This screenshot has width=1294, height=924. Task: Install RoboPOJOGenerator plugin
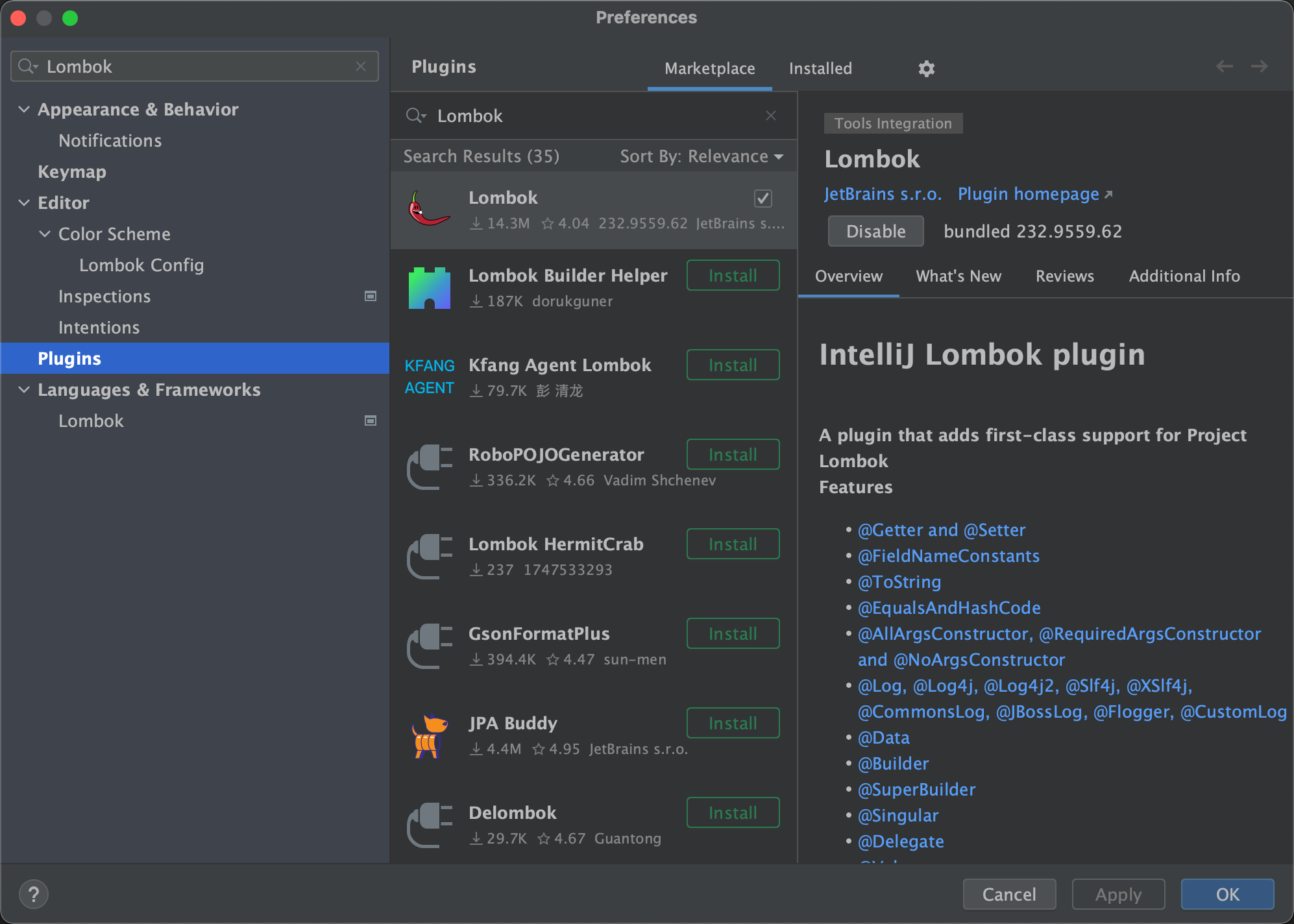(733, 454)
